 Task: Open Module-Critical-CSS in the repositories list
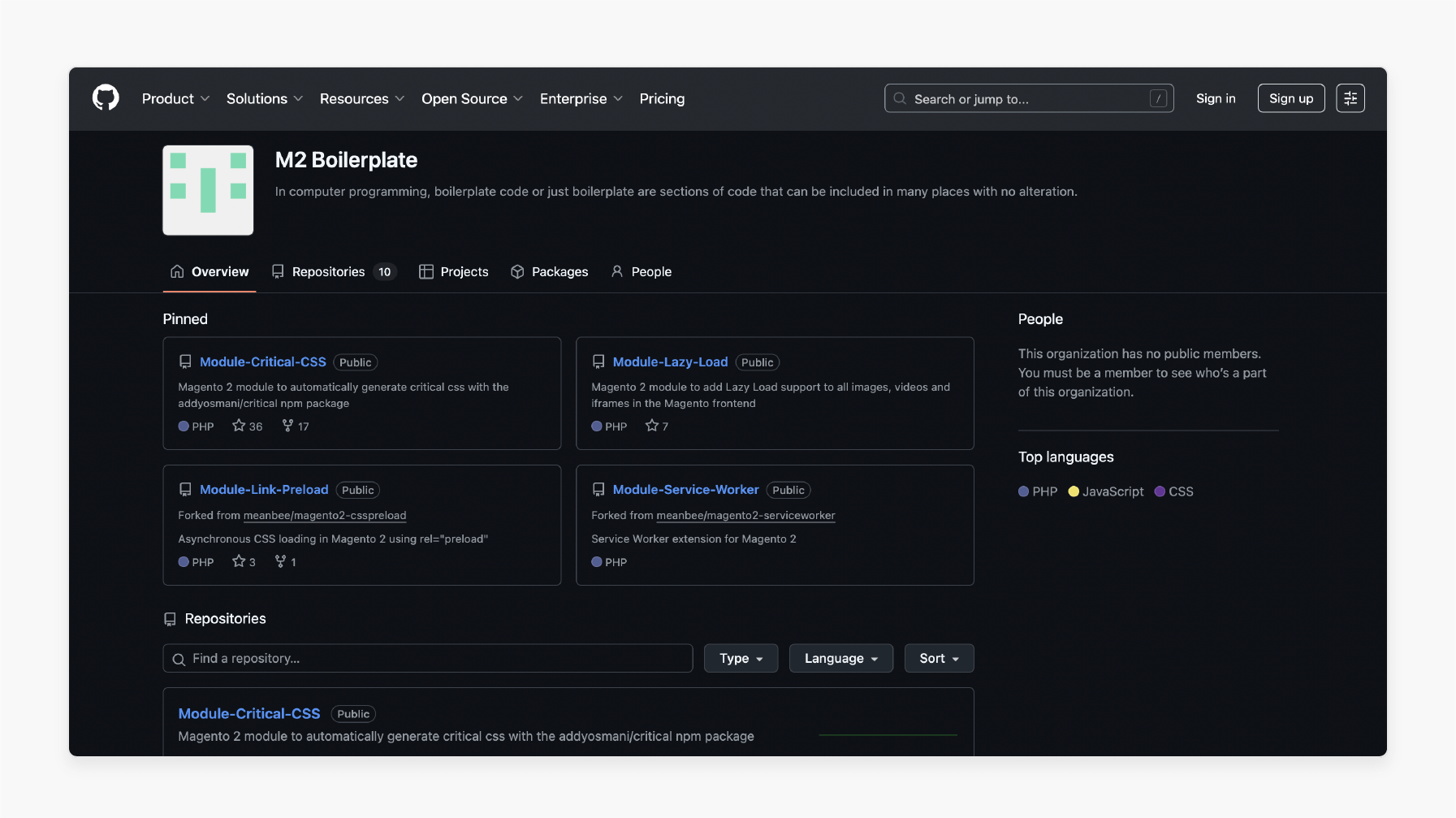tap(249, 713)
